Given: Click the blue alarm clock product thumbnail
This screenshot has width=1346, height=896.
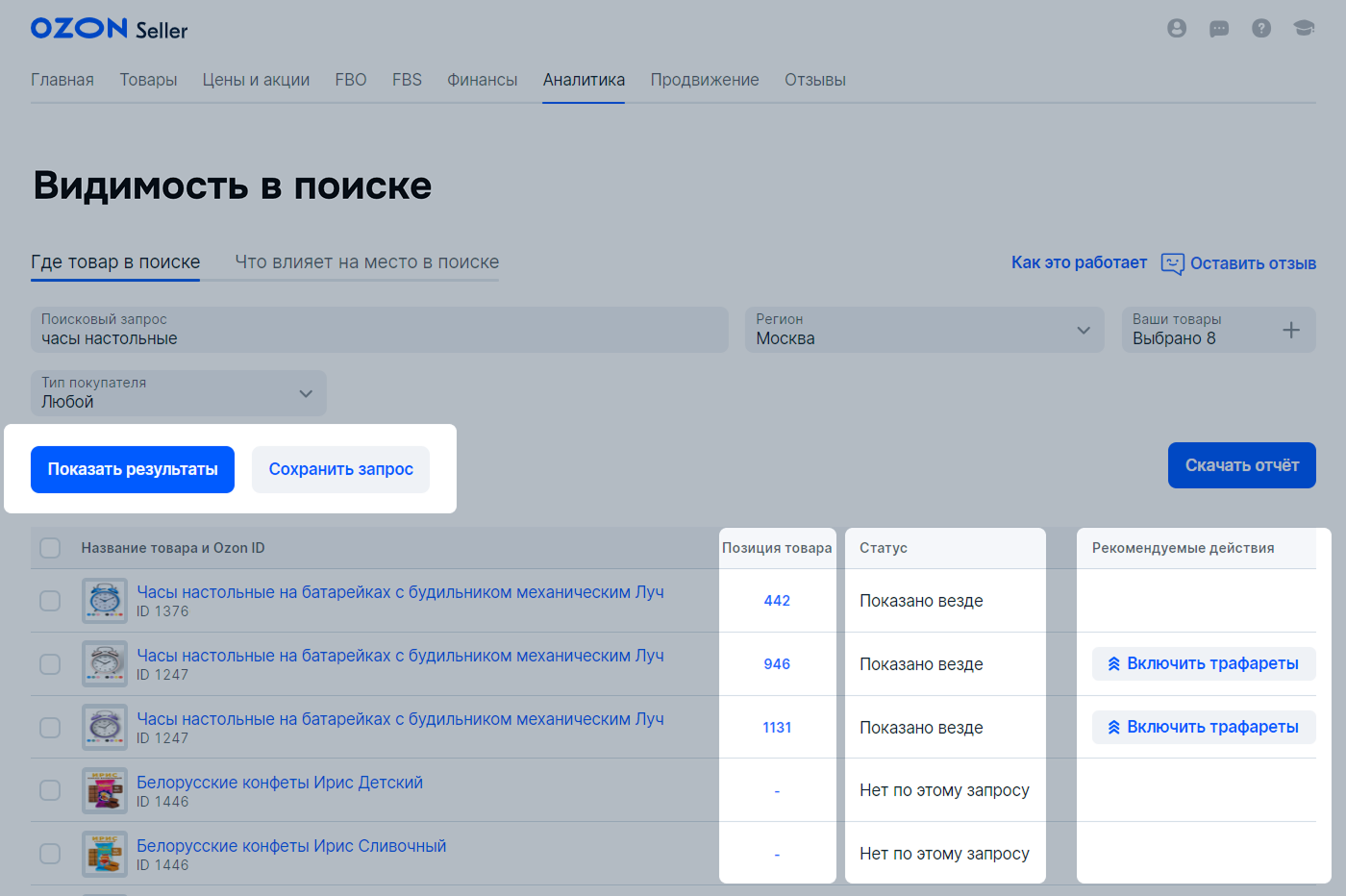Looking at the screenshot, I should click(x=105, y=601).
